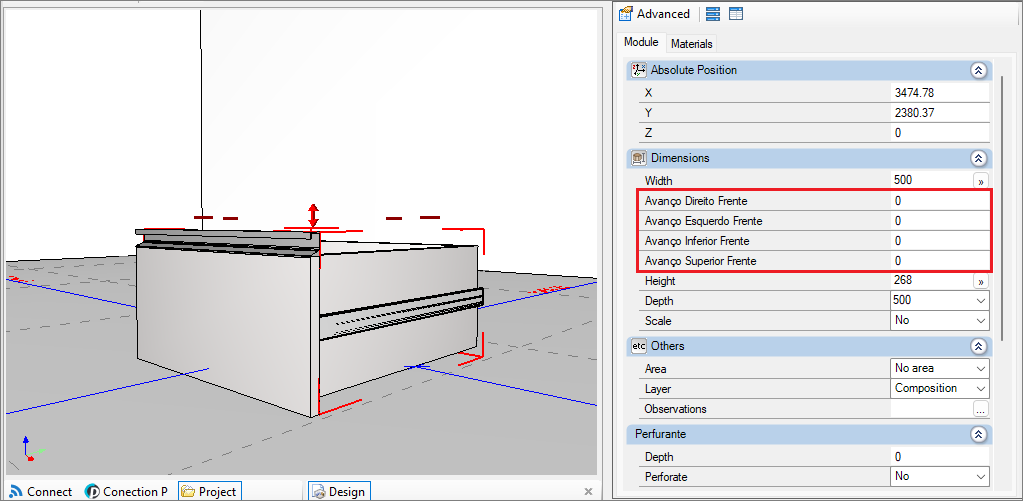Viewport: 1023px width, 501px height.
Task: Switch to the list view icon beside Advanced
Action: tap(713, 14)
